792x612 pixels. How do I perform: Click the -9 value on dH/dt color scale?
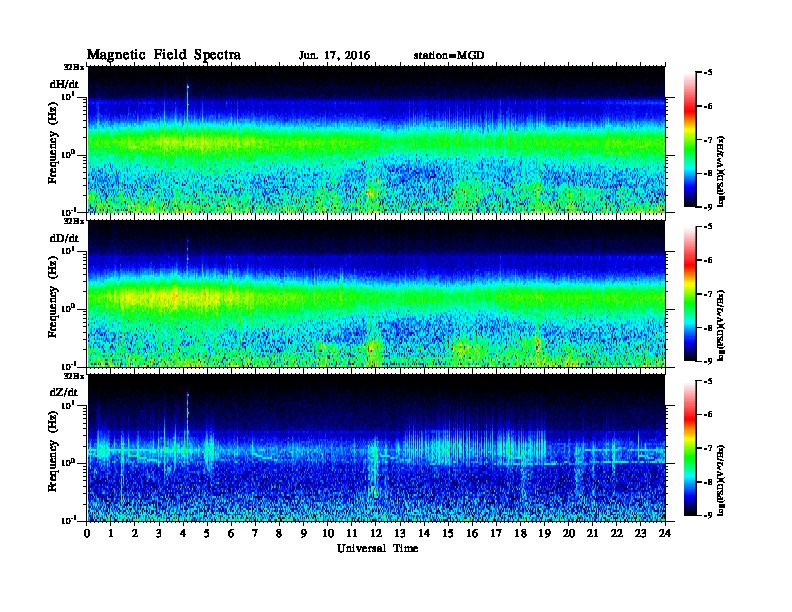(708, 207)
